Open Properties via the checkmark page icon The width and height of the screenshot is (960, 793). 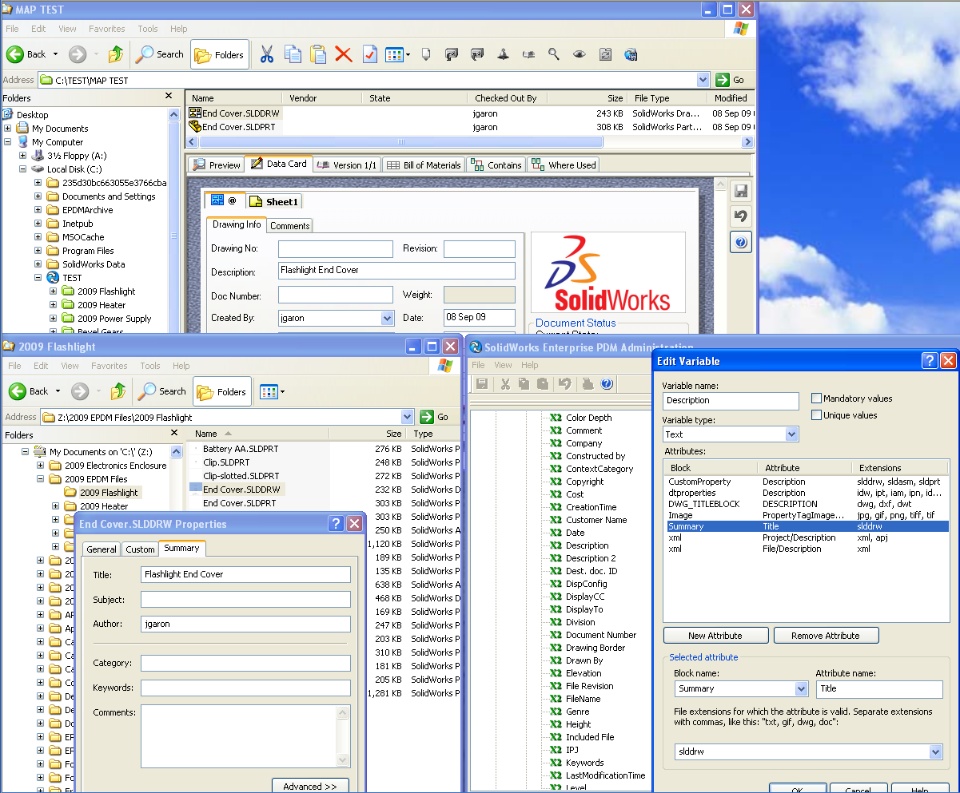[370, 54]
